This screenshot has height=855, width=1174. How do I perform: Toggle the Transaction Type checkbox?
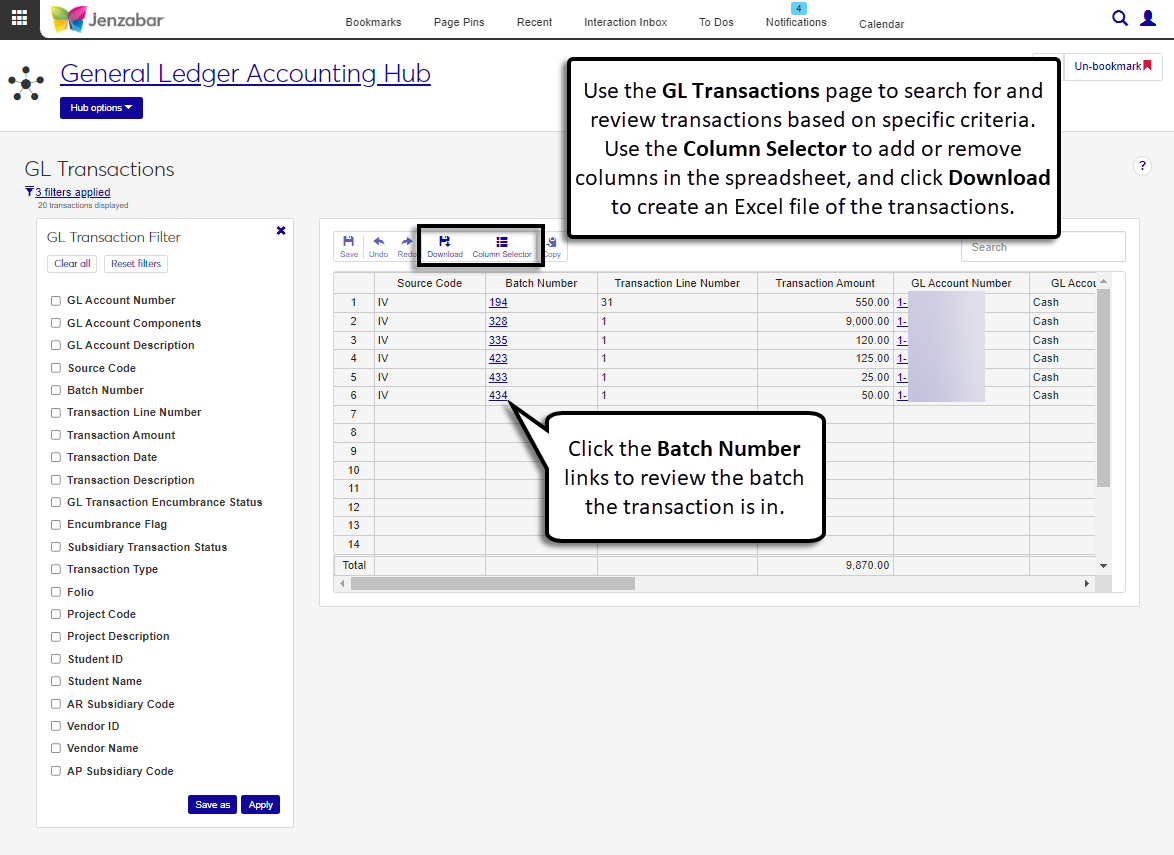tap(55, 569)
